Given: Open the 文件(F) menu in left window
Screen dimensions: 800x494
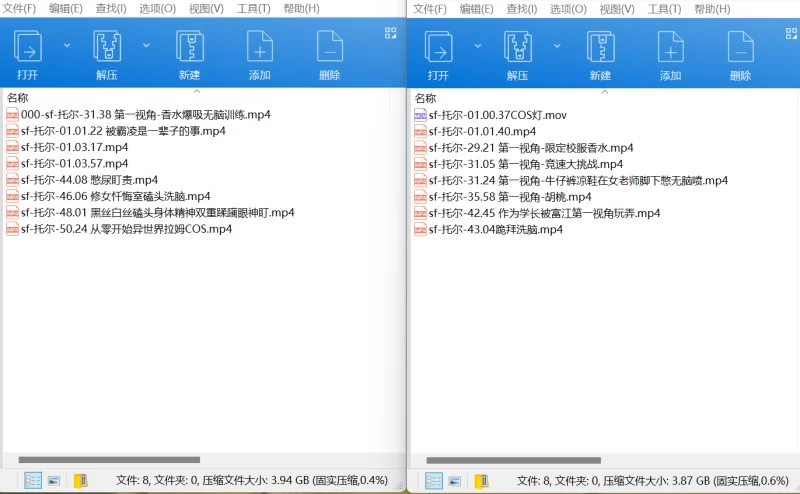Looking at the screenshot, I should pos(19,9).
